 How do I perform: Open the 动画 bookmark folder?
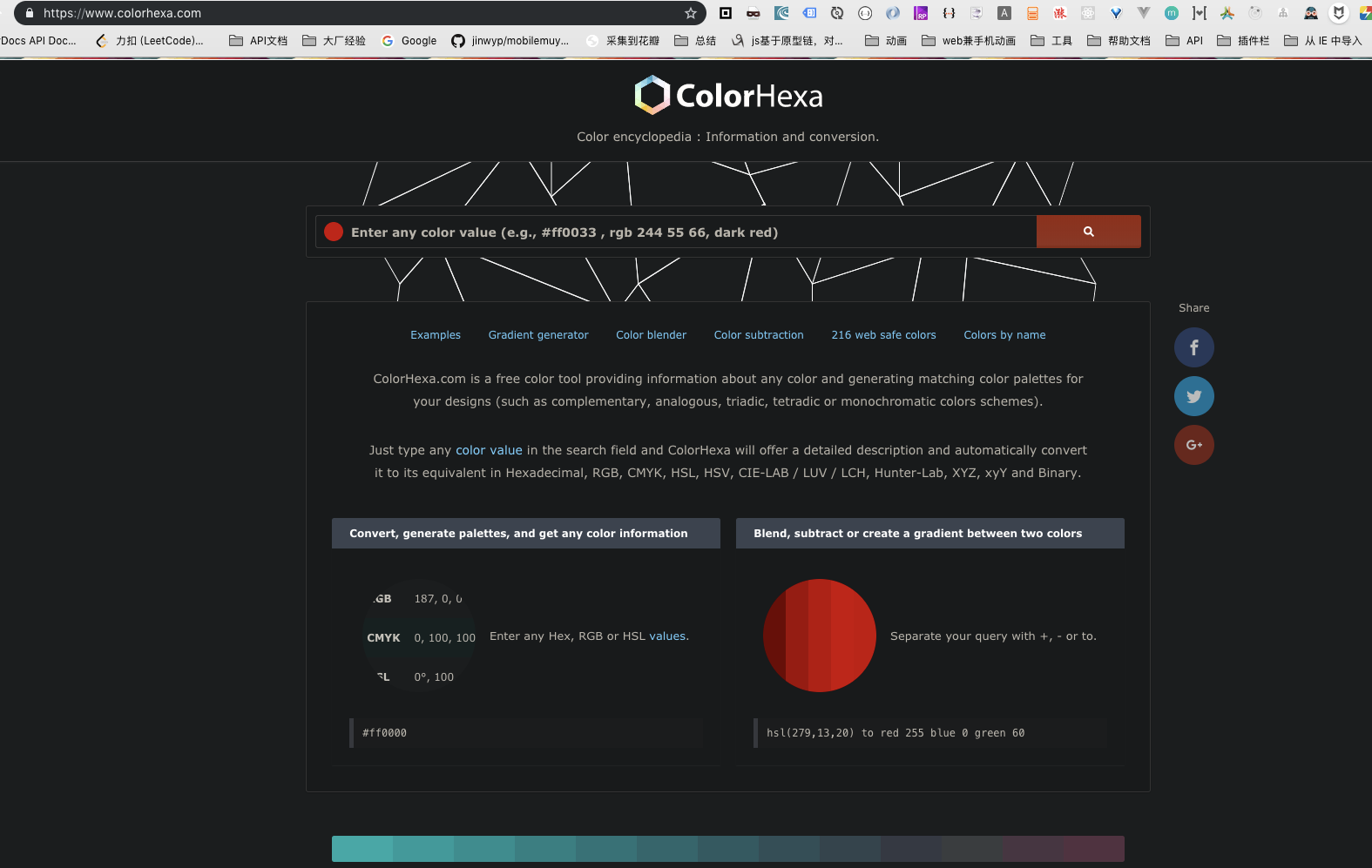coord(886,41)
